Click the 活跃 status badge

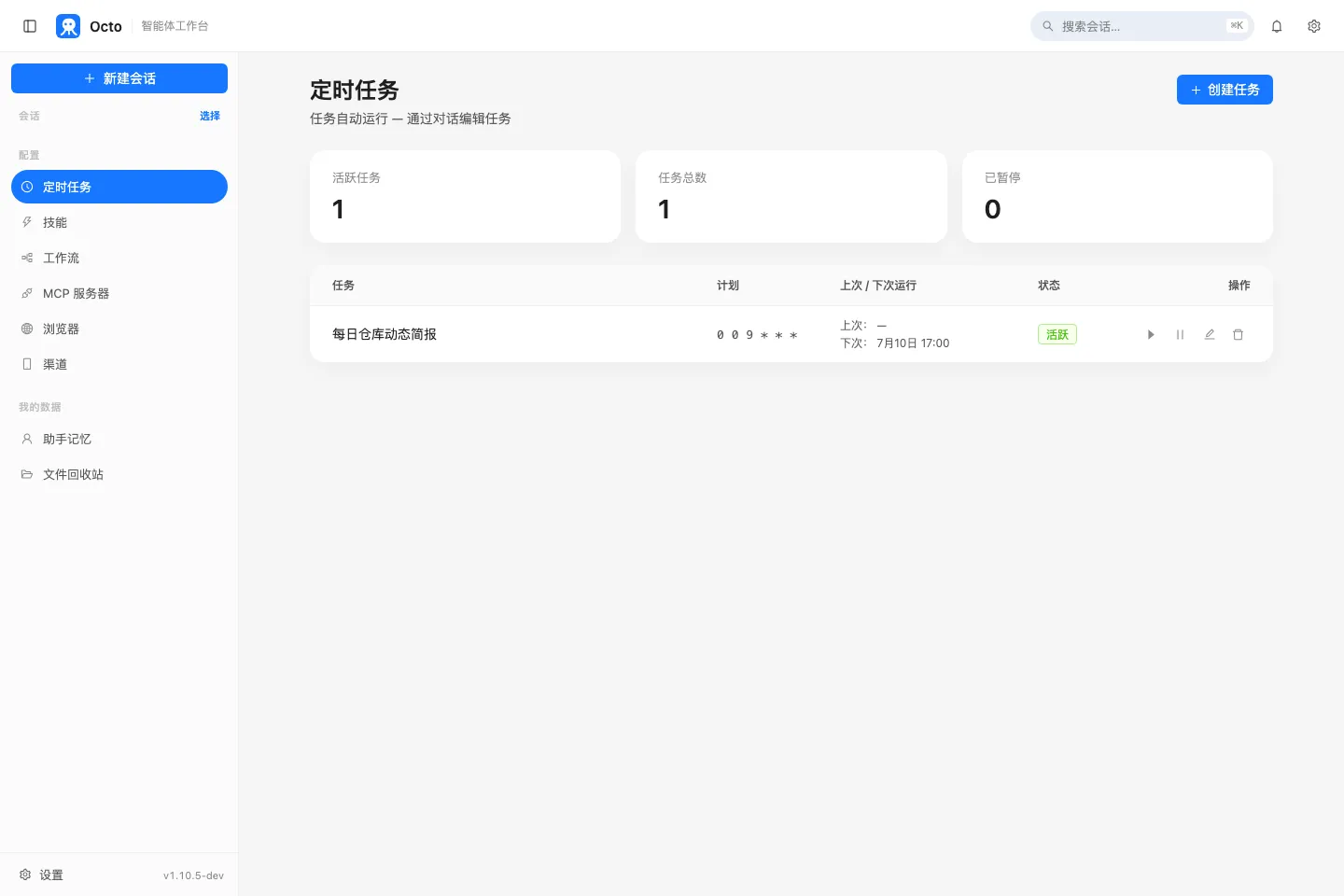(1057, 334)
